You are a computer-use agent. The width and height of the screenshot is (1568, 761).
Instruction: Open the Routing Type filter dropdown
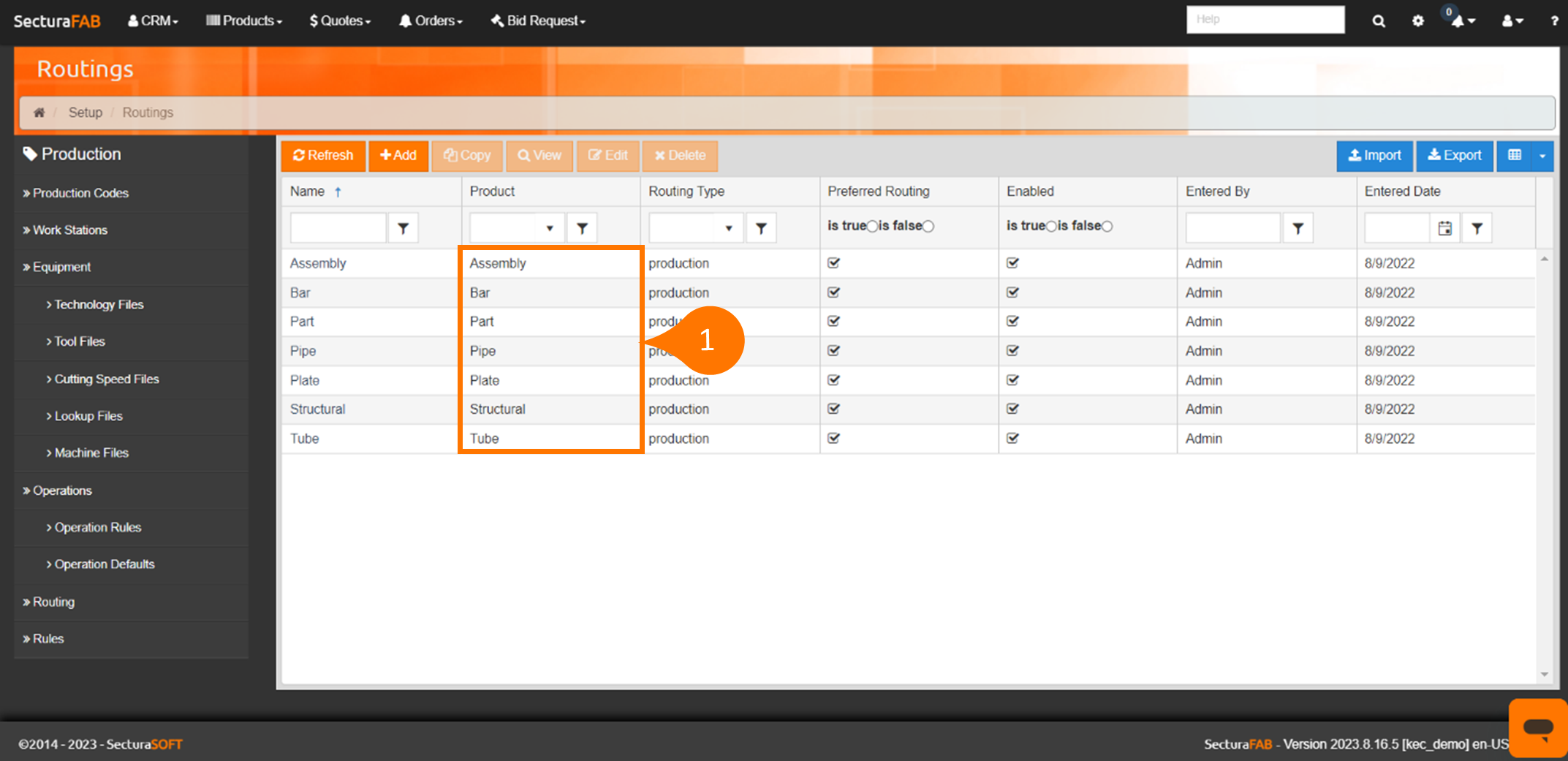728,228
